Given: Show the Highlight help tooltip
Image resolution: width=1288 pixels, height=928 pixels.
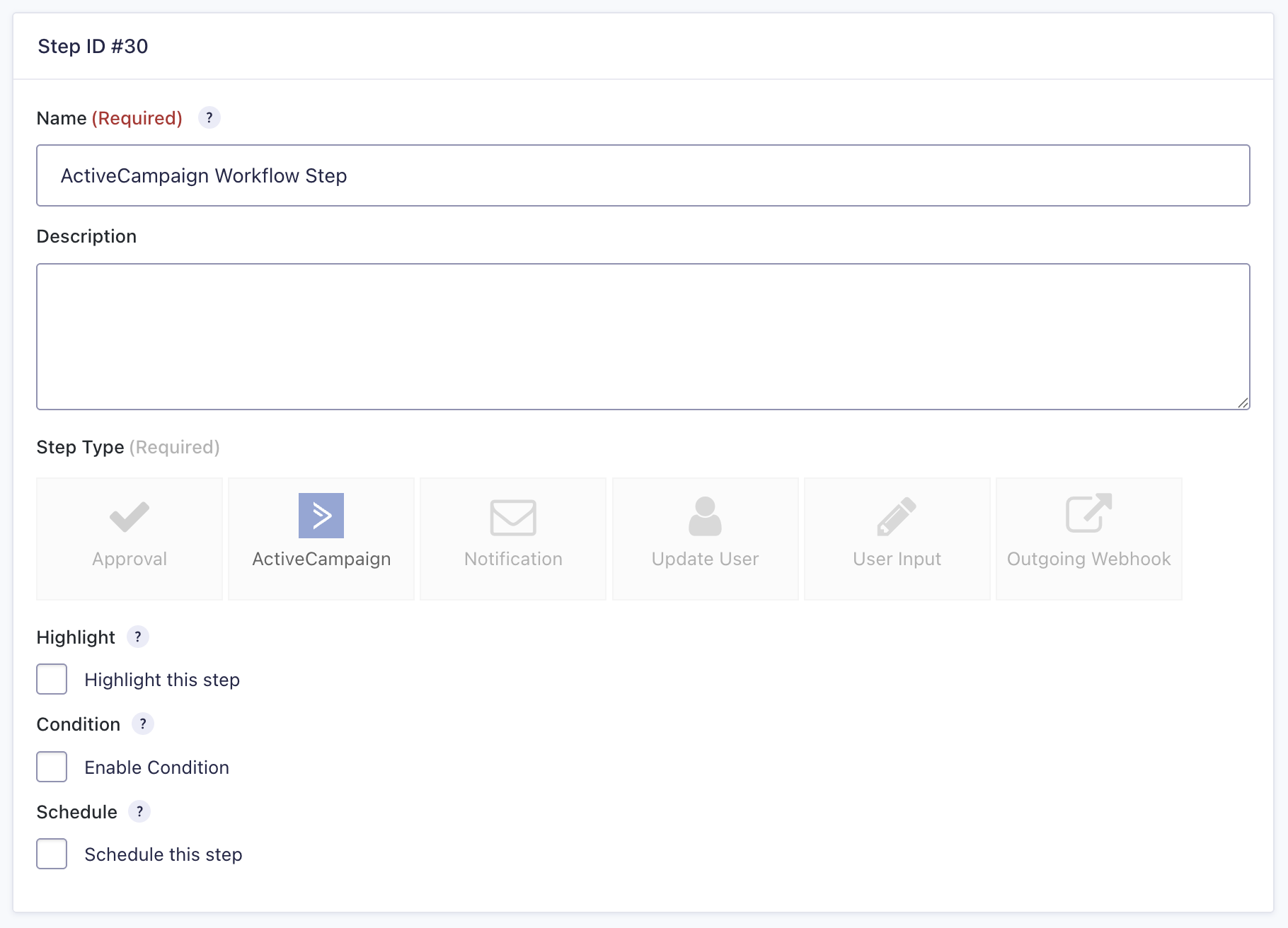Looking at the screenshot, I should (x=138, y=637).
